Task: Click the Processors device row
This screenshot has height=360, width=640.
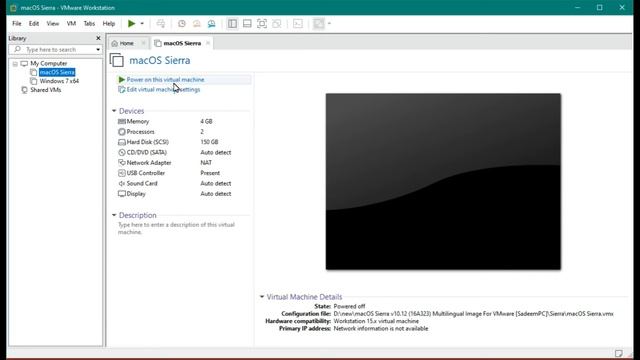Action: point(183,132)
